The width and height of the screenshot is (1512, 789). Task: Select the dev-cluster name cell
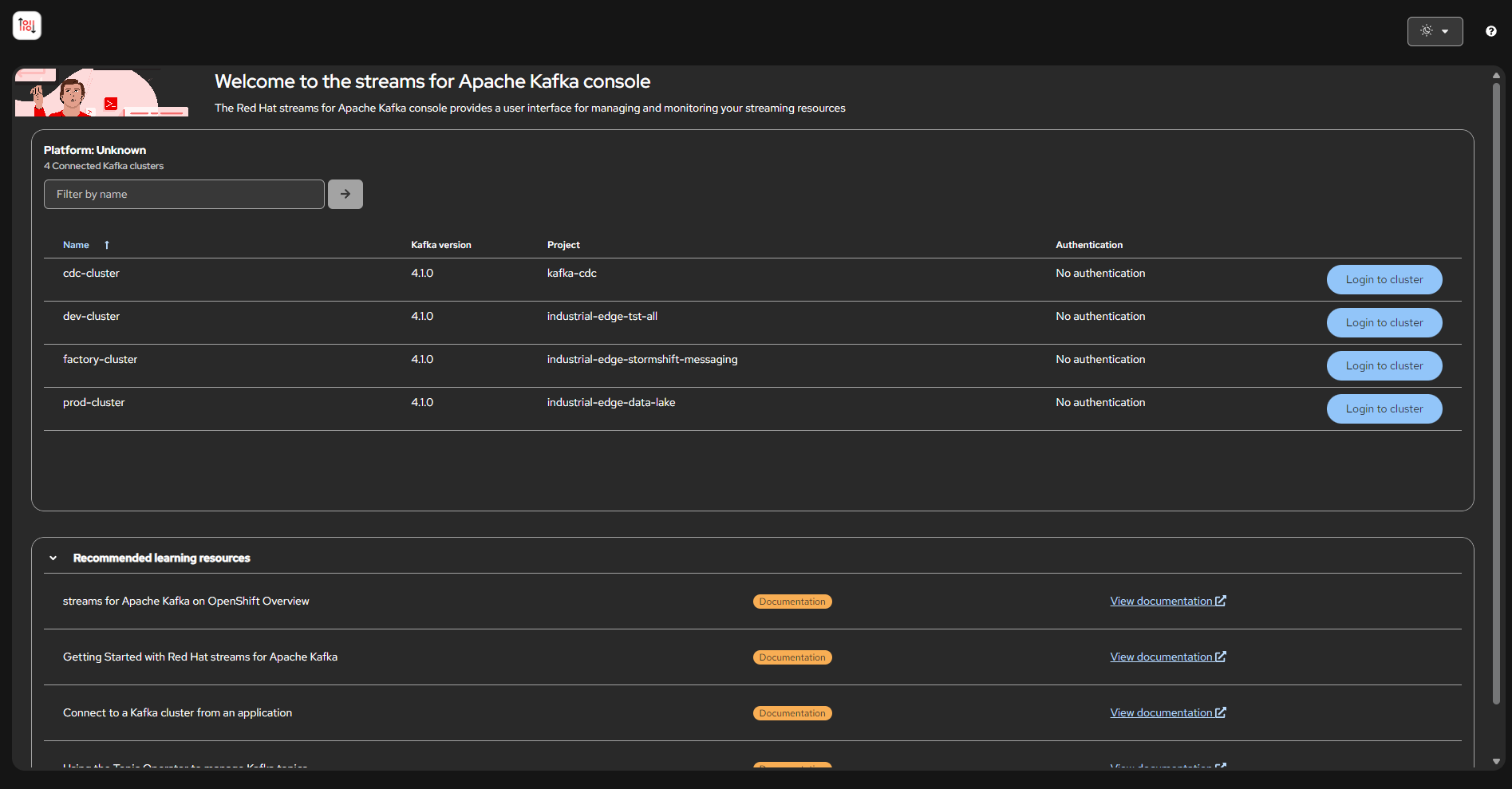(x=91, y=316)
